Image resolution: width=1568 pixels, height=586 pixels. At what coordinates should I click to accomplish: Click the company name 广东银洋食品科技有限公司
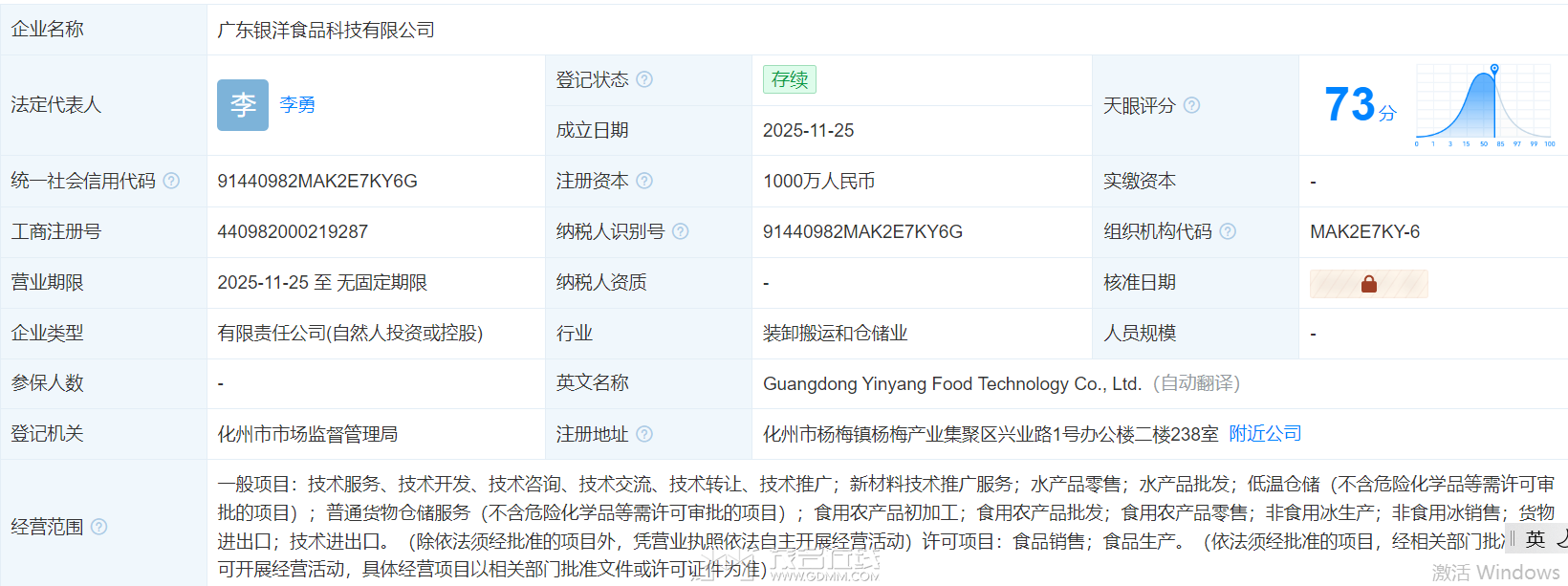(x=326, y=31)
